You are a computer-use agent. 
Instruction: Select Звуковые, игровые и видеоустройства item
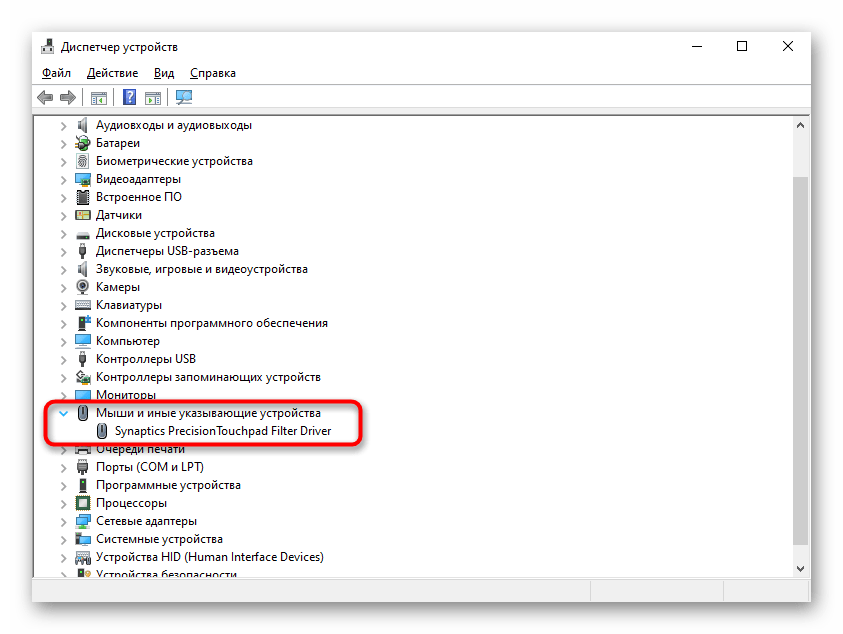[202, 269]
